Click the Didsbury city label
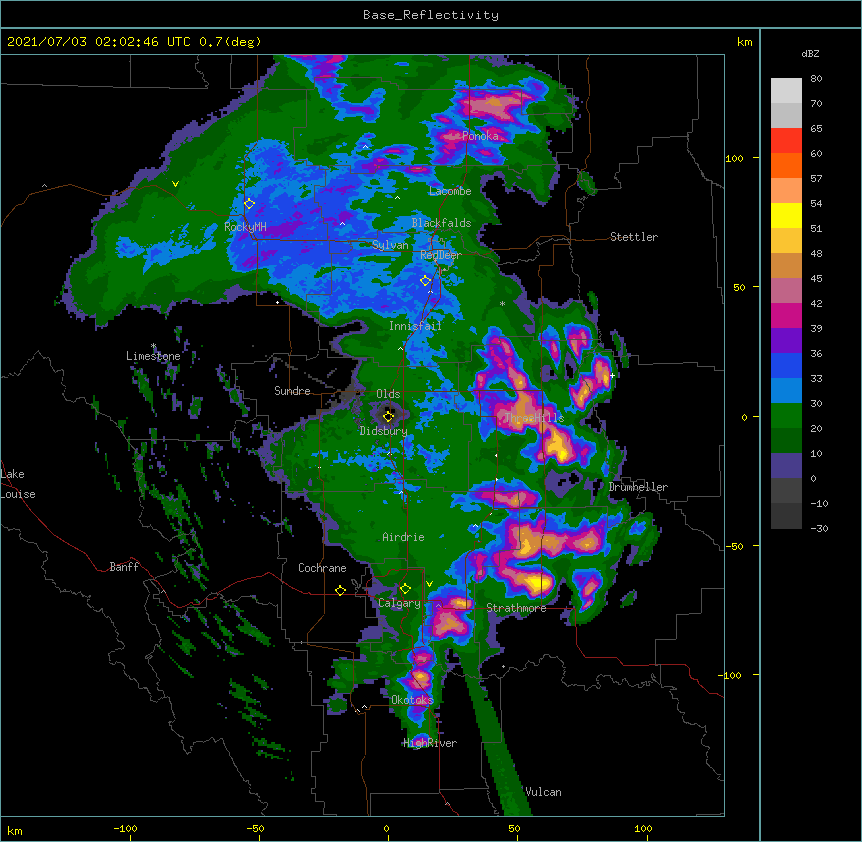862x842 pixels. [x=383, y=431]
